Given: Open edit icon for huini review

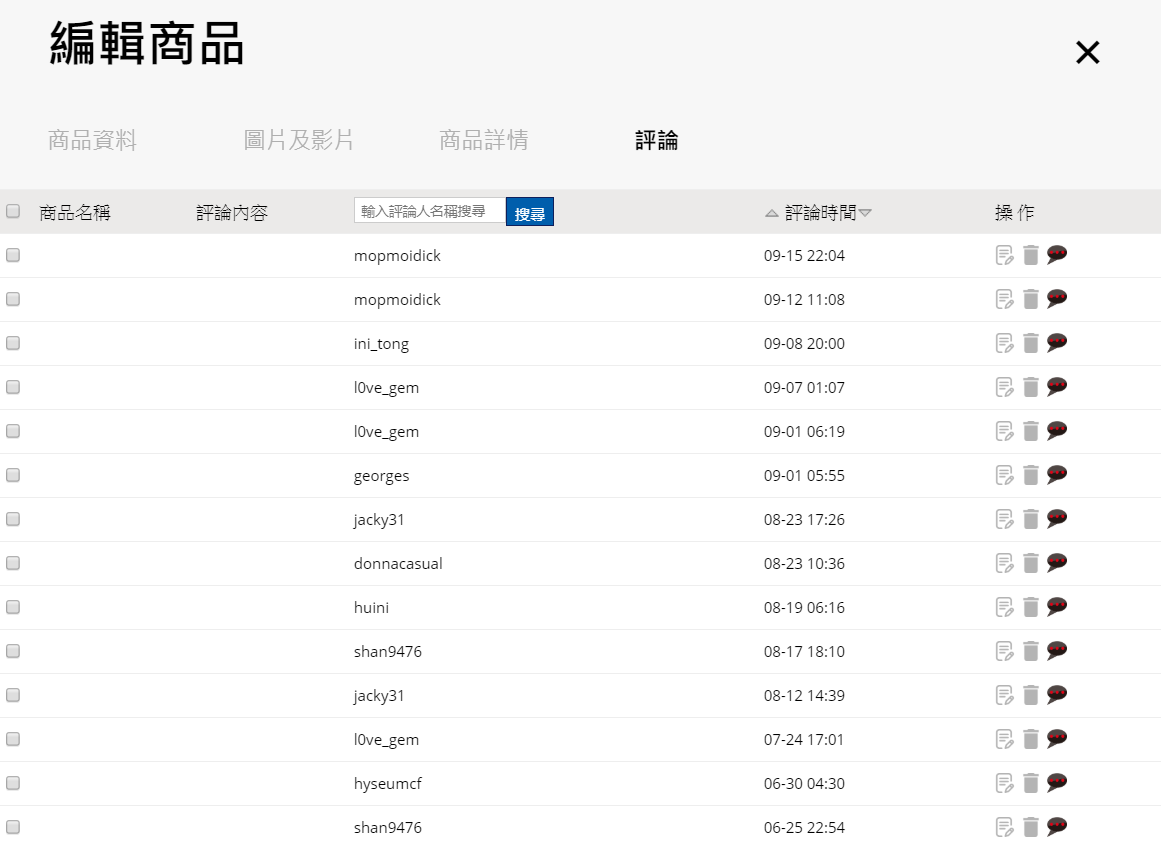Looking at the screenshot, I should (x=1004, y=607).
